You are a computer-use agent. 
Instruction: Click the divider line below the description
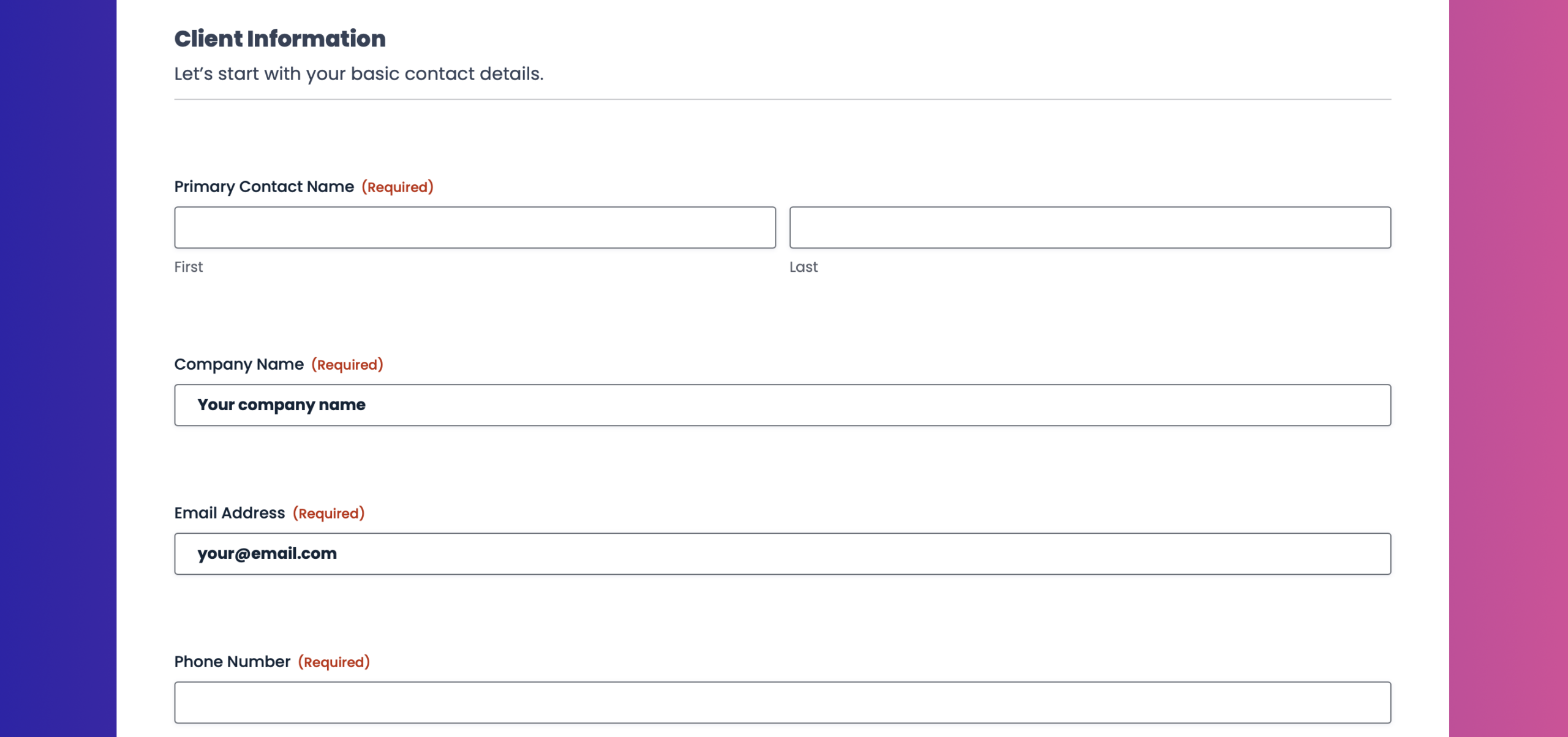(x=782, y=99)
